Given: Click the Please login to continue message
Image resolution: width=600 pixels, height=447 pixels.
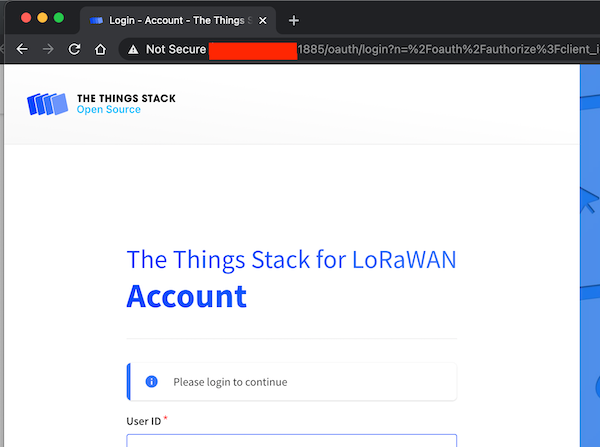Looking at the screenshot, I should (x=230, y=382).
